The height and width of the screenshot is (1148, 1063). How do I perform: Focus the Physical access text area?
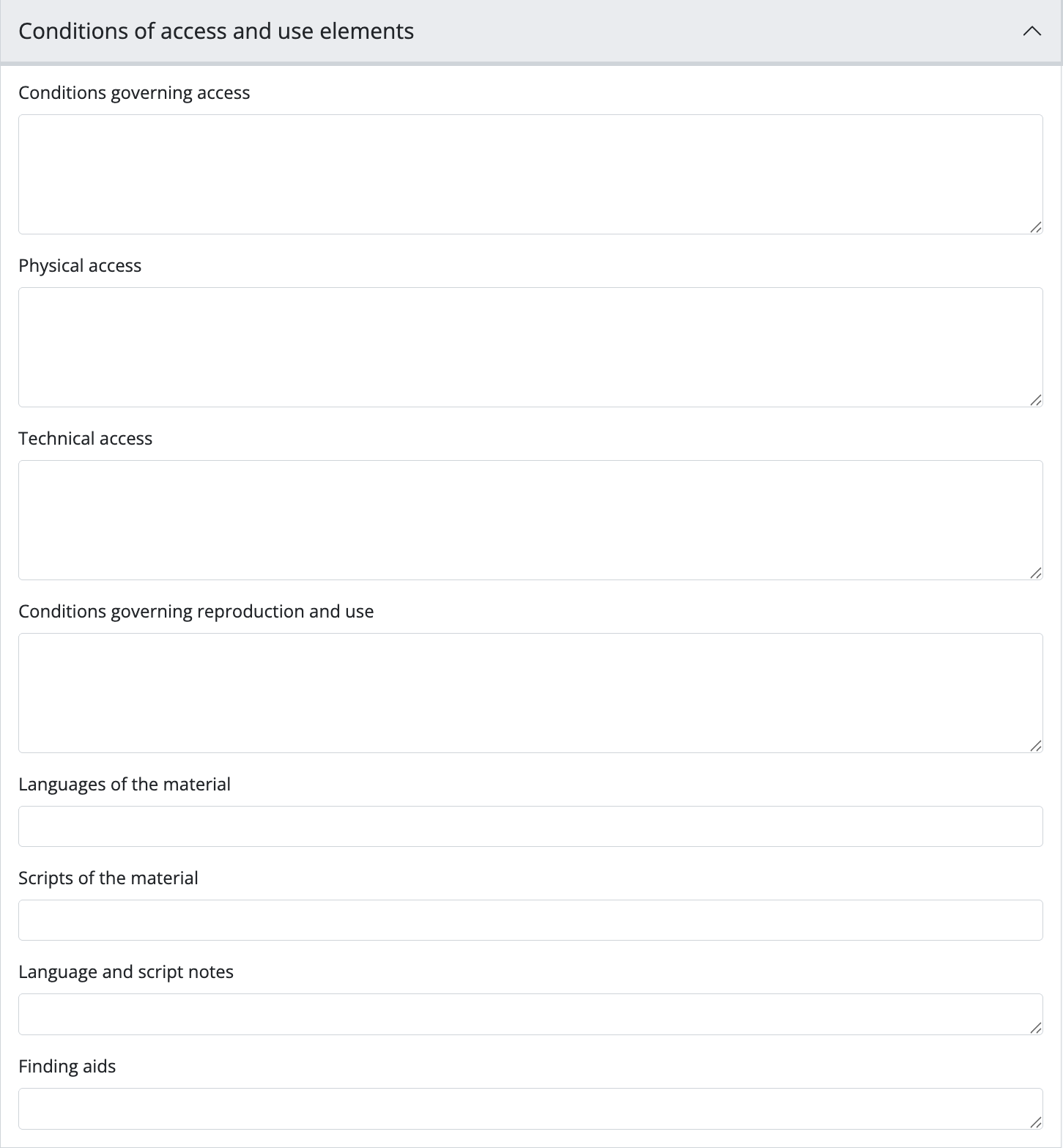[530, 347]
